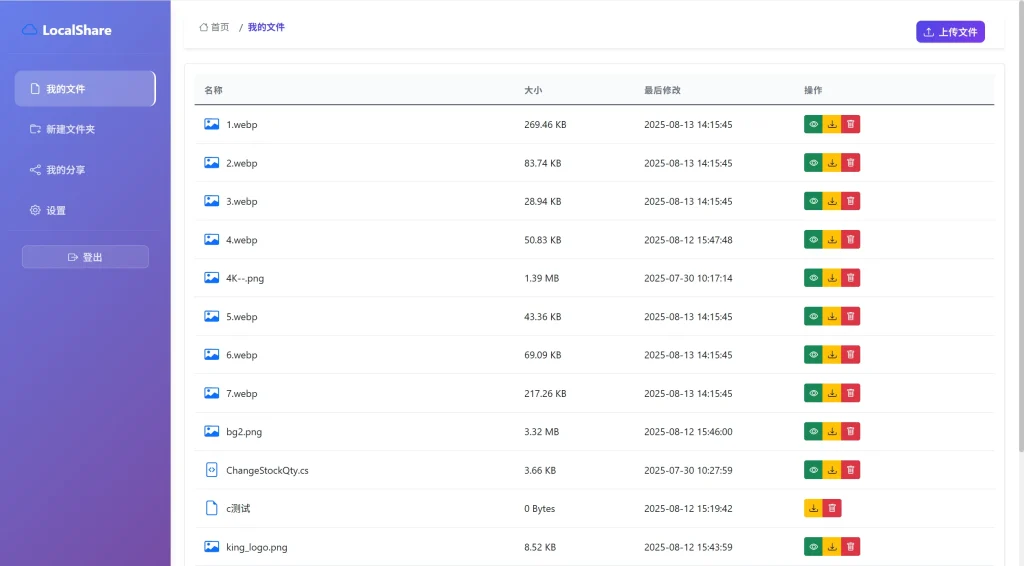Click 我的文件 breadcrumb link
This screenshot has height=566, width=1024.
(266, 27)
